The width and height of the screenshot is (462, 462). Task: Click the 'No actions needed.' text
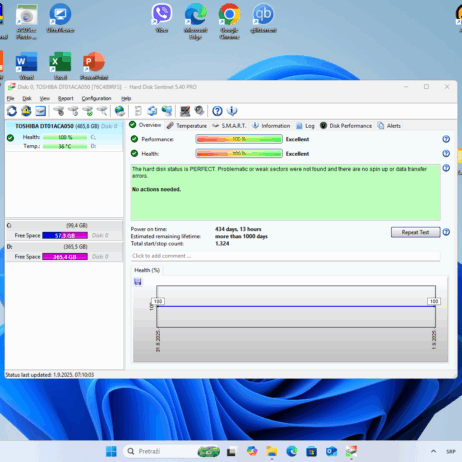click(156, 189)
